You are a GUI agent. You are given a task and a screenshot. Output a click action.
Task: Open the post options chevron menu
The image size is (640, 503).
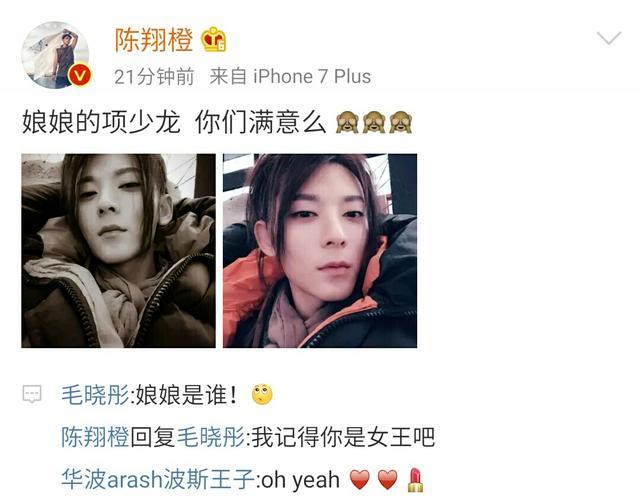(609, 38)
